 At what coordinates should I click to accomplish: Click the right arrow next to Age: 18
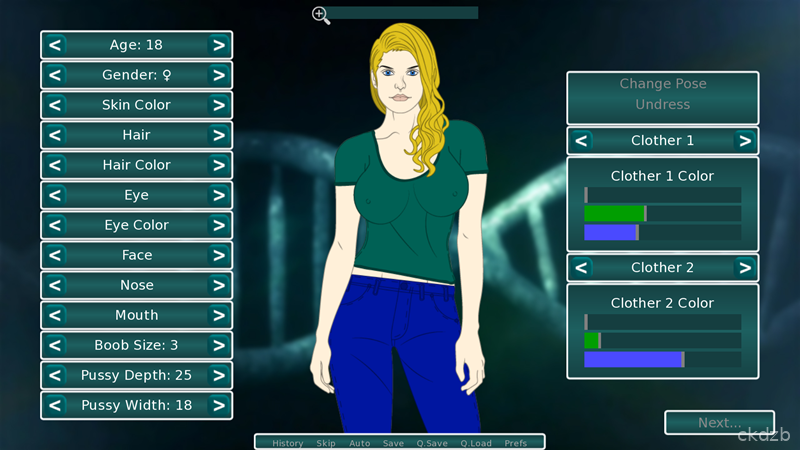pyautogui.click(x=219, y=45)
